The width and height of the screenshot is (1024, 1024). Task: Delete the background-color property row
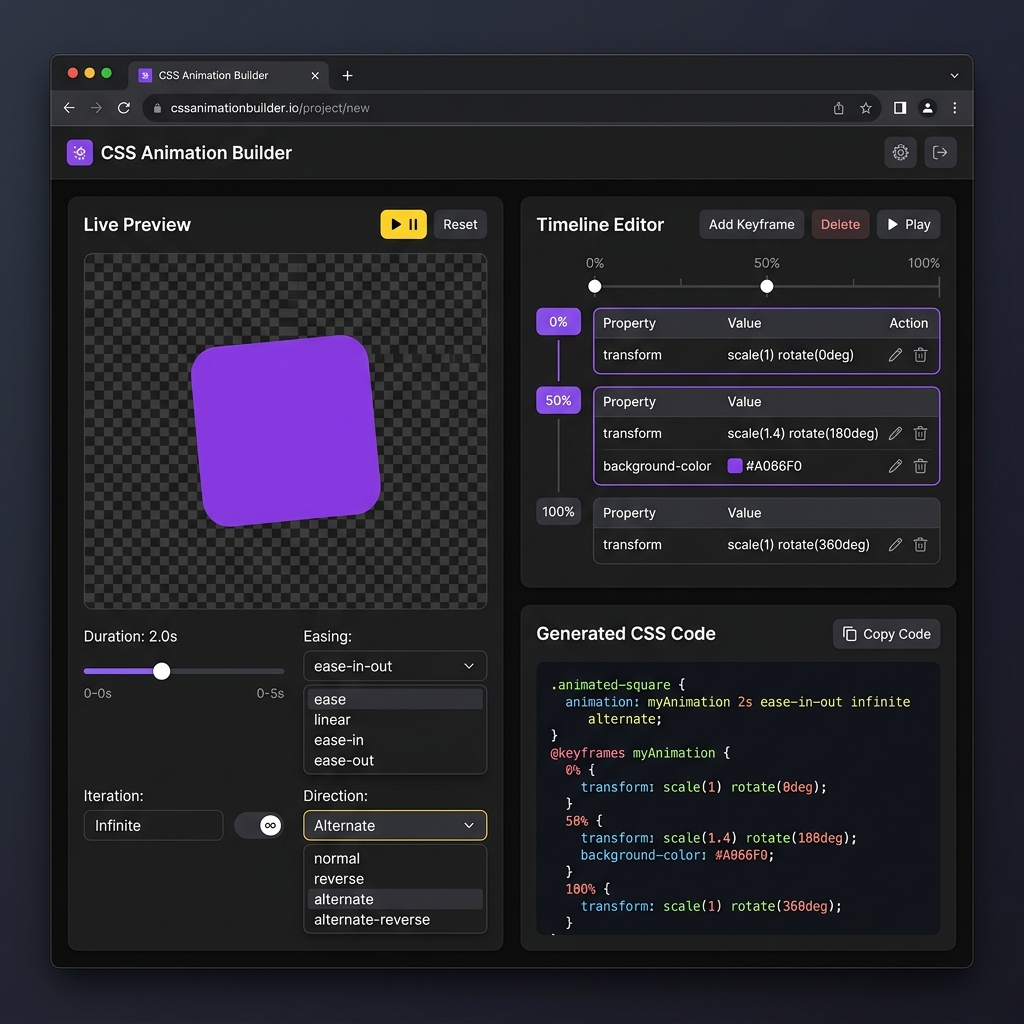click(x=920, y=466)
